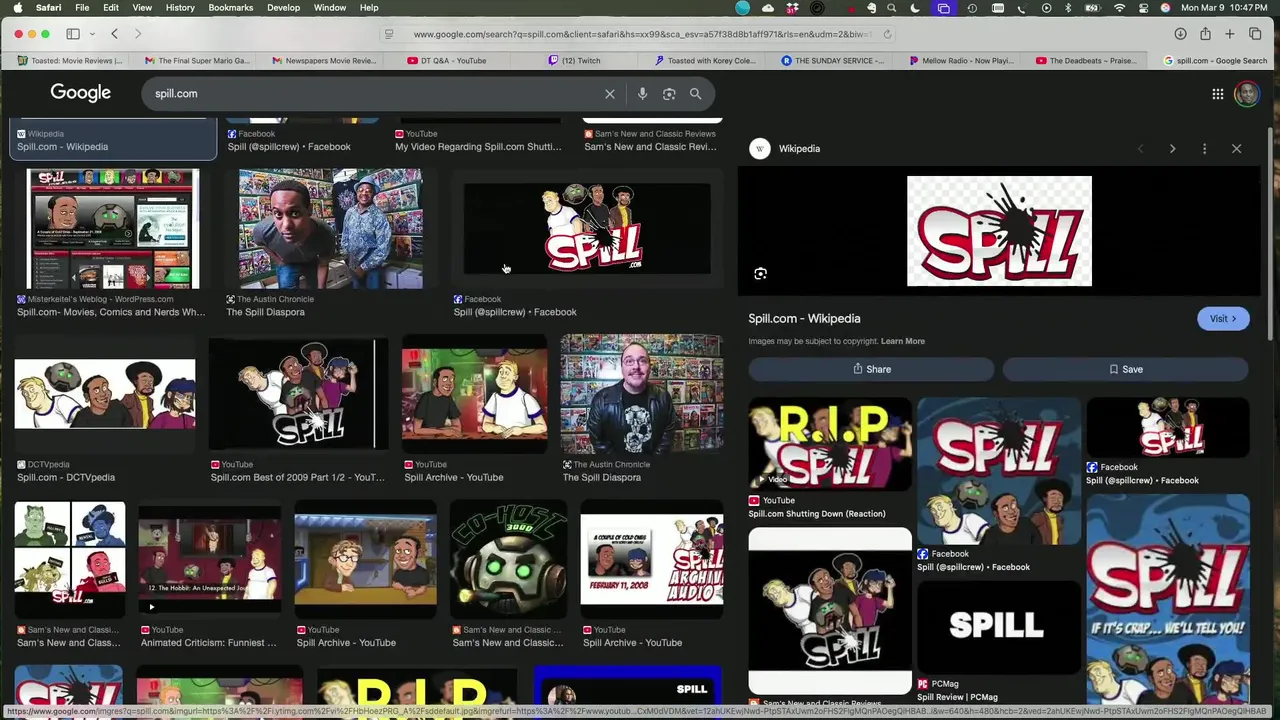Click Spill.com Shutting Down (Reaction) caption
This screenshot has width=1280, height=720.
pos(817,514)
